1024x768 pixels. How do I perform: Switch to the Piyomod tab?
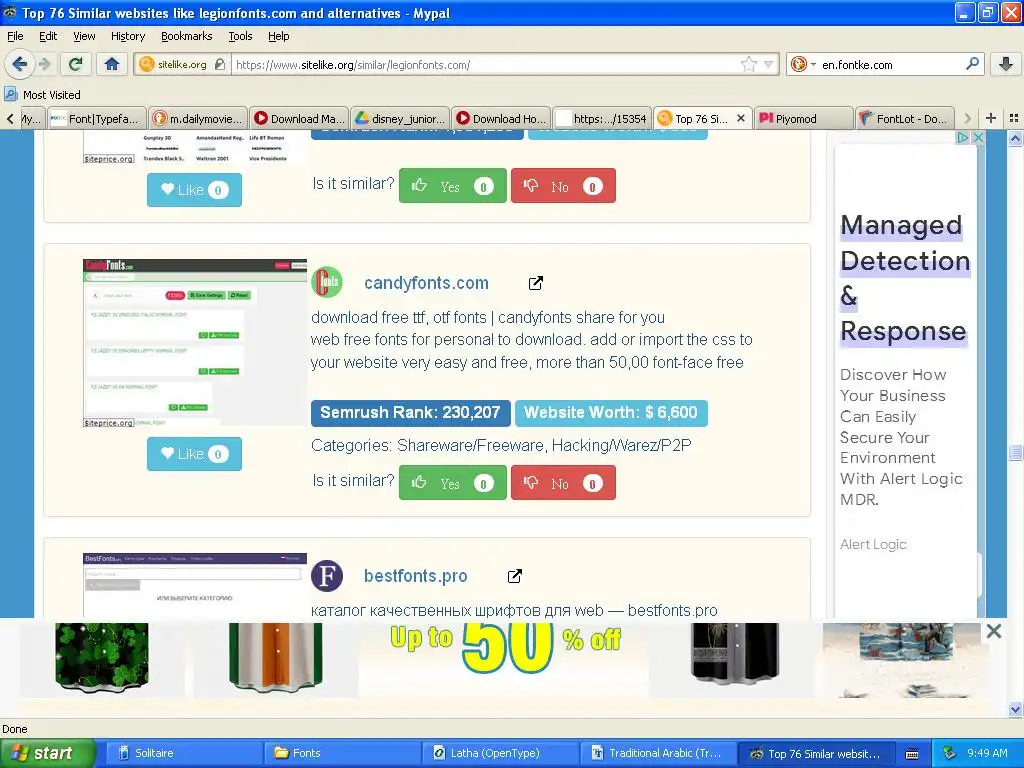[x=804, y=118]
